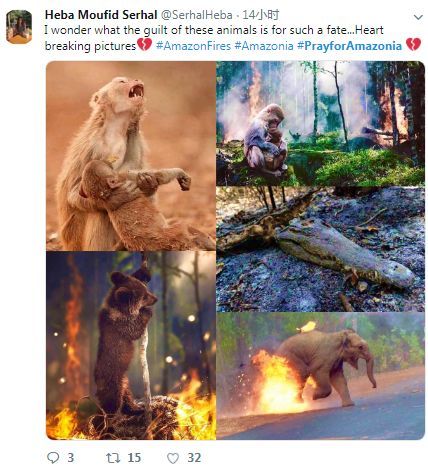Click the @SerhalHeba handle

(x=197, y=15)
